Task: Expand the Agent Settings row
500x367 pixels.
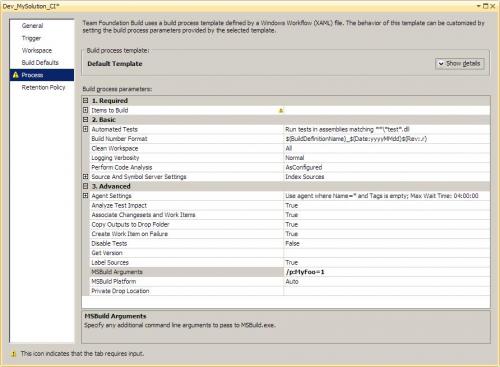Action: coord(86,196)
